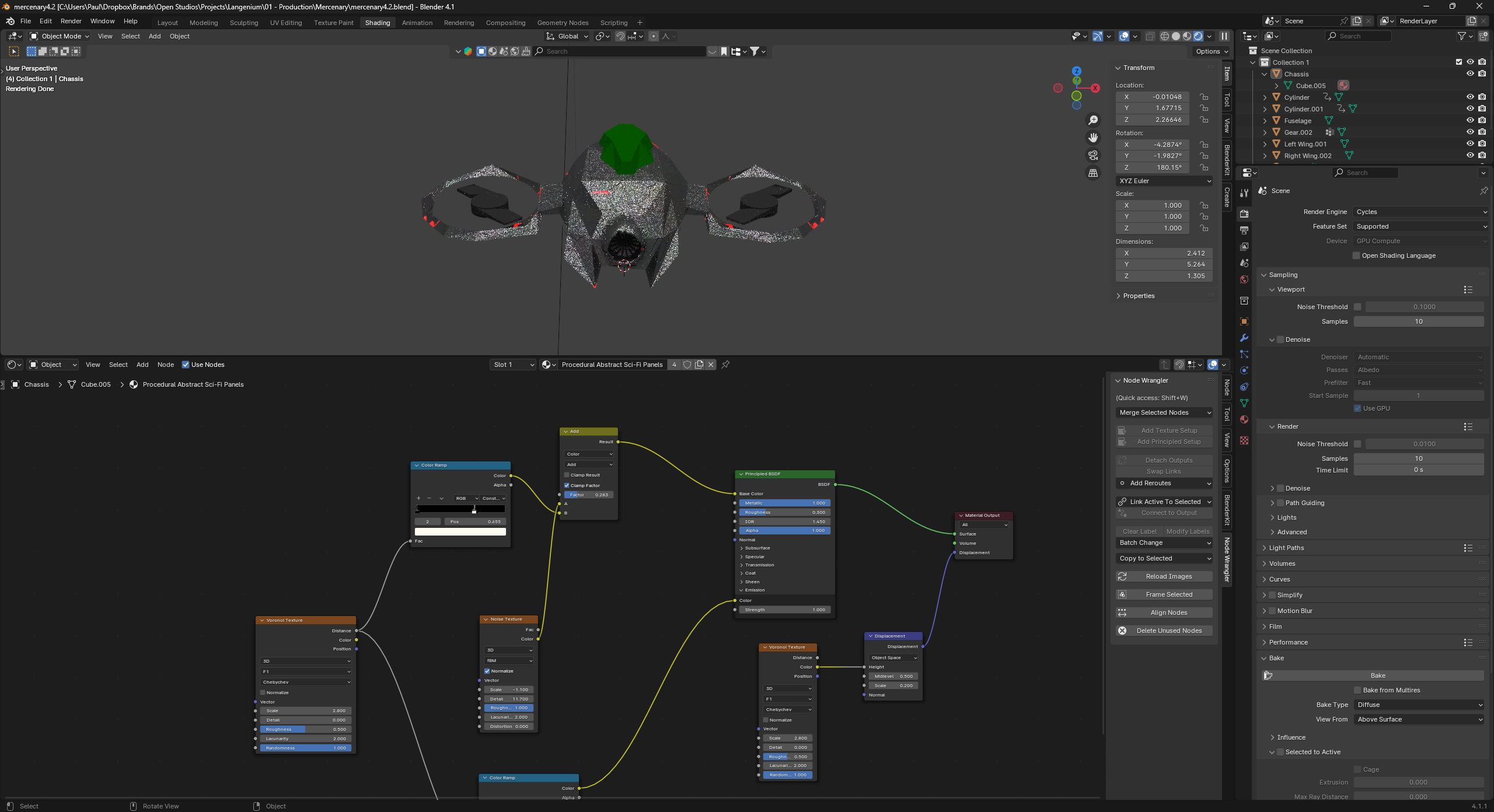Open the Render menu

pos(71,21)
